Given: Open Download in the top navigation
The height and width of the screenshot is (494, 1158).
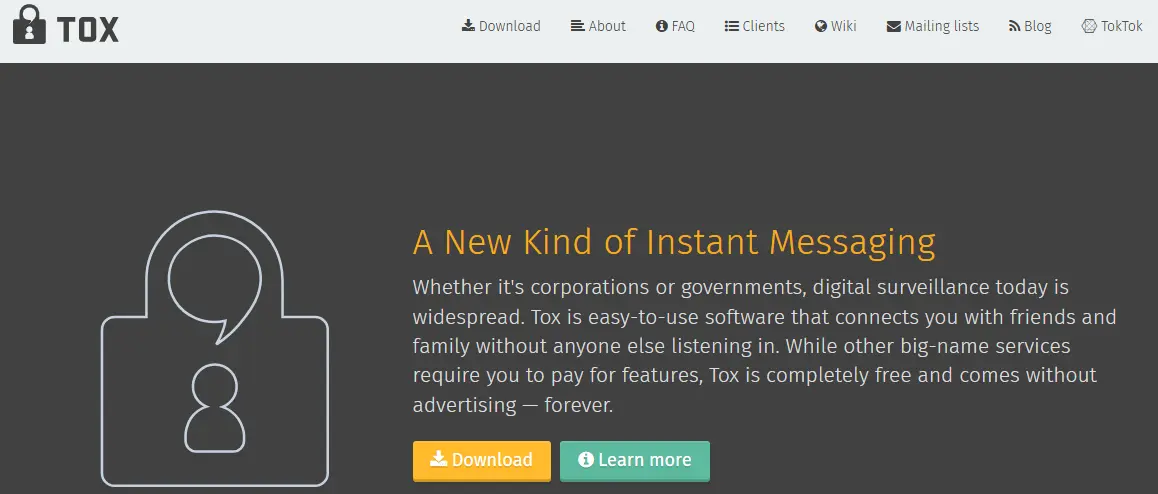Looking at the screenshot, I should pyautogui.click(x=501, y=27).
